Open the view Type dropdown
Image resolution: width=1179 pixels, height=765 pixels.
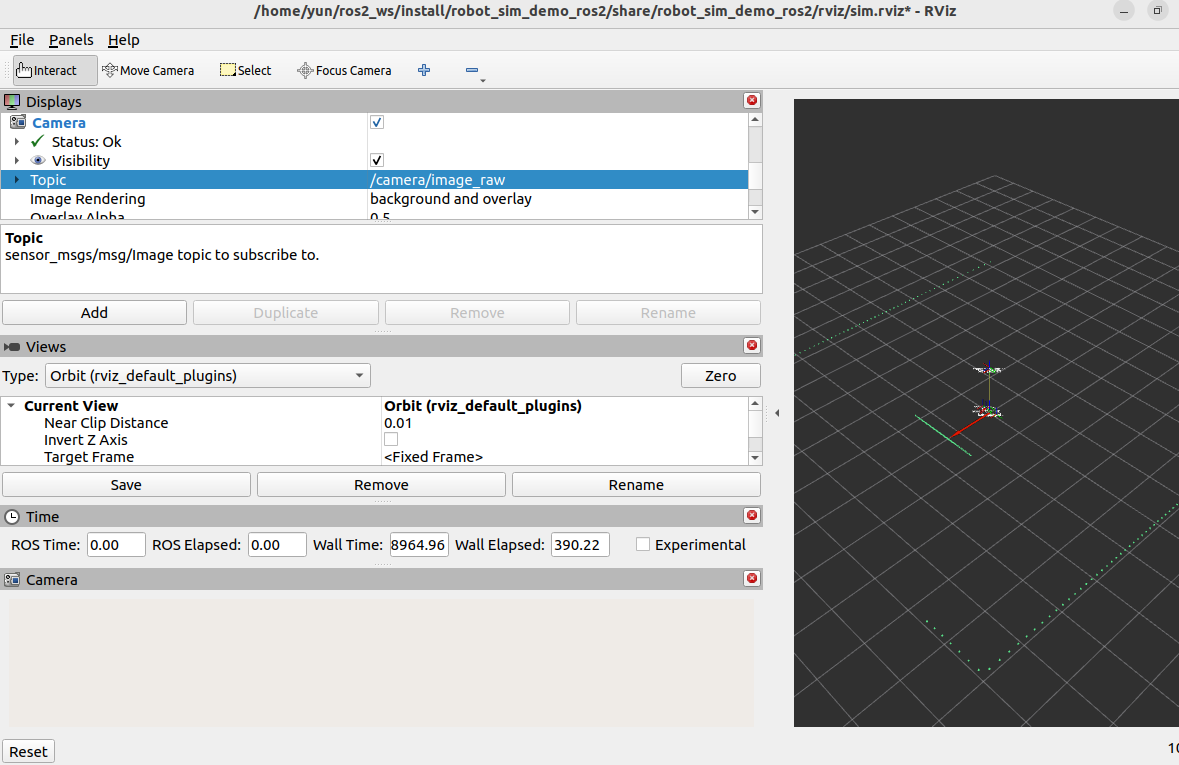(x=208, y=375)
